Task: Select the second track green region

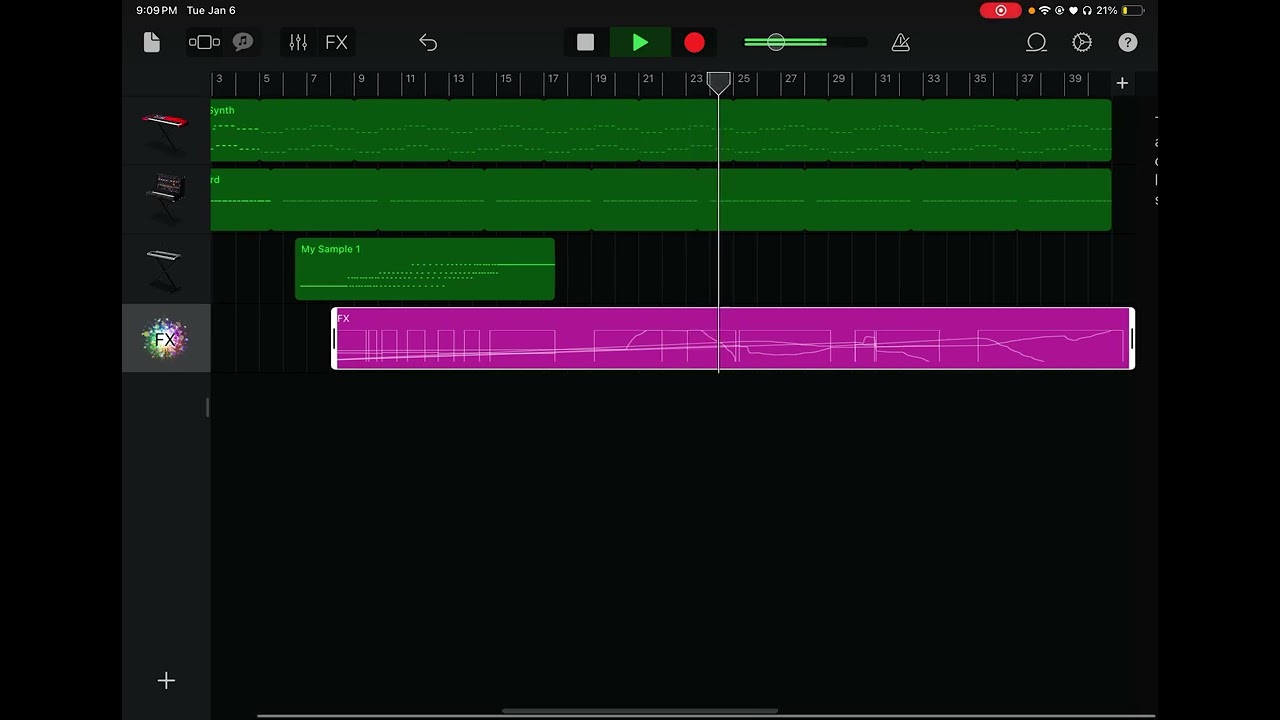Action: [x=661, y=200]
